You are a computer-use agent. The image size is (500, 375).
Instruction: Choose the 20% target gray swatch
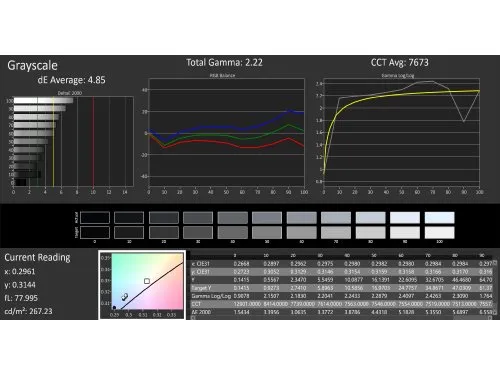pyautogui.click(x=164, y=232)
